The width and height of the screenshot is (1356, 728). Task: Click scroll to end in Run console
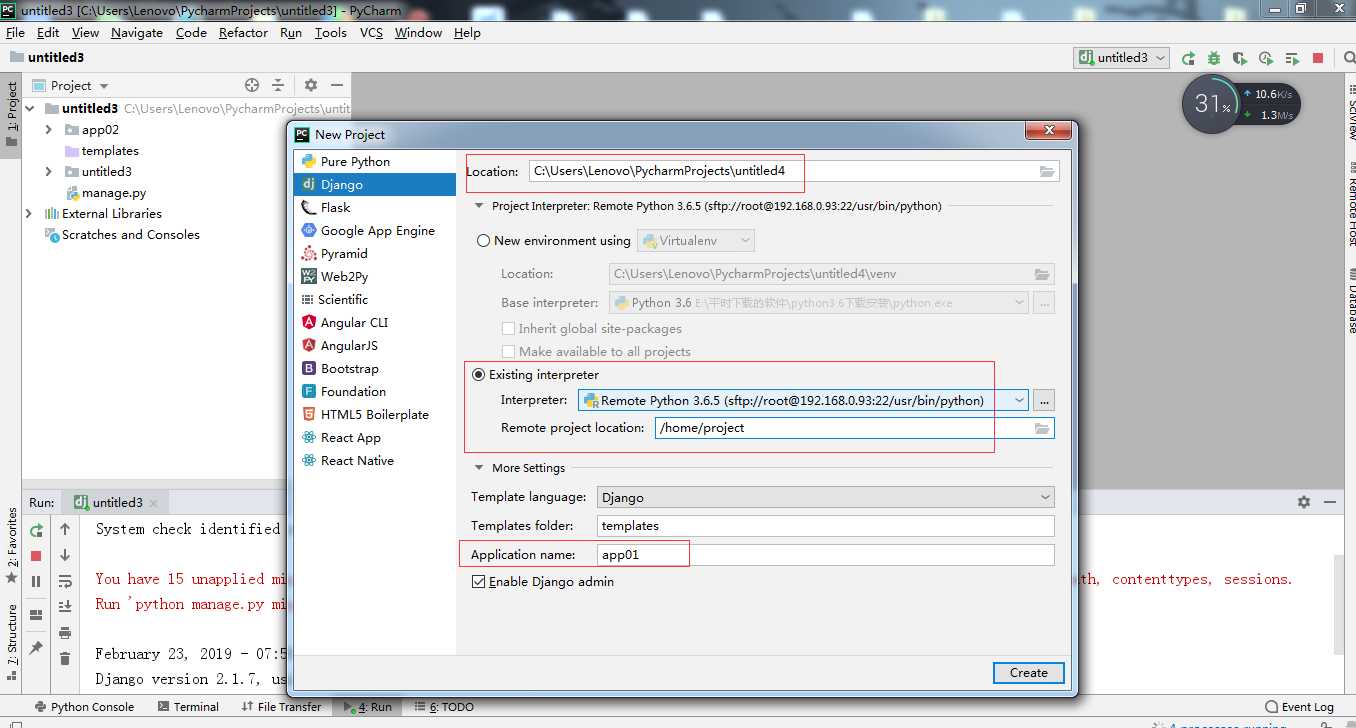coord(65,606)
